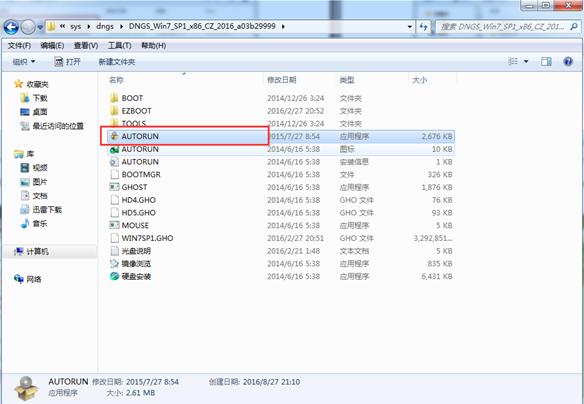Click the 计算机 icon in the sidebar
This screenshot has height=404, width=584.
click(x=19, y=252)
